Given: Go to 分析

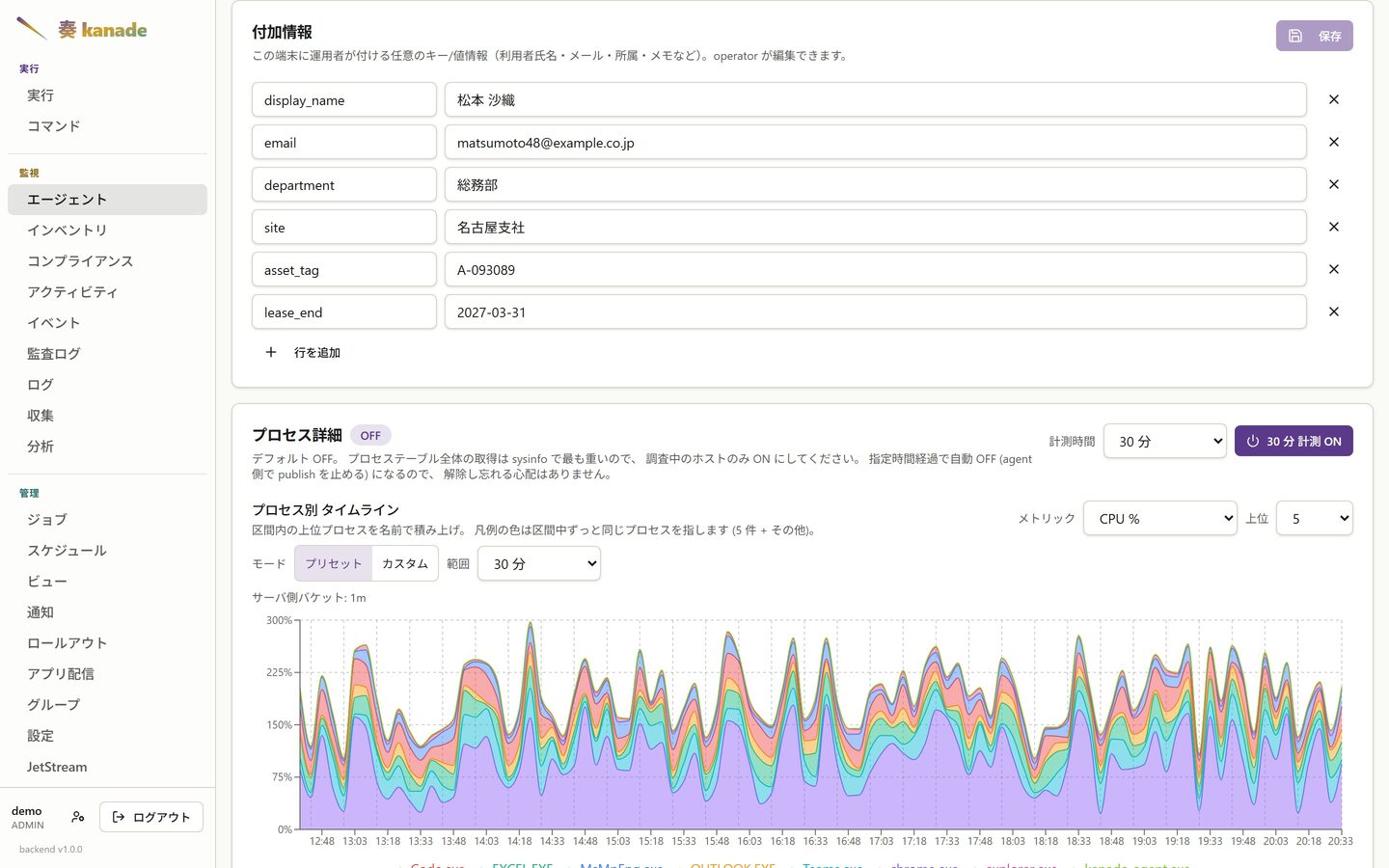Looking at the screenshot, I should (x=107, y=447).
